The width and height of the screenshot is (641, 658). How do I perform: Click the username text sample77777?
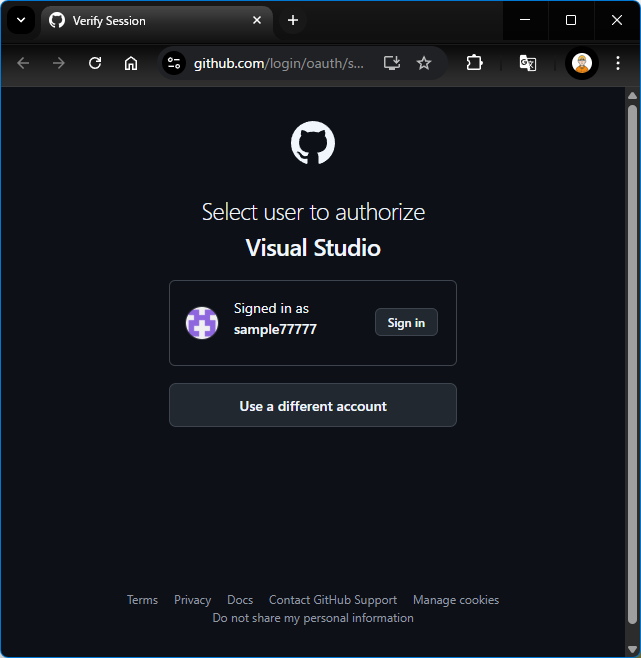pyautogui.click(x=275, y=329)
